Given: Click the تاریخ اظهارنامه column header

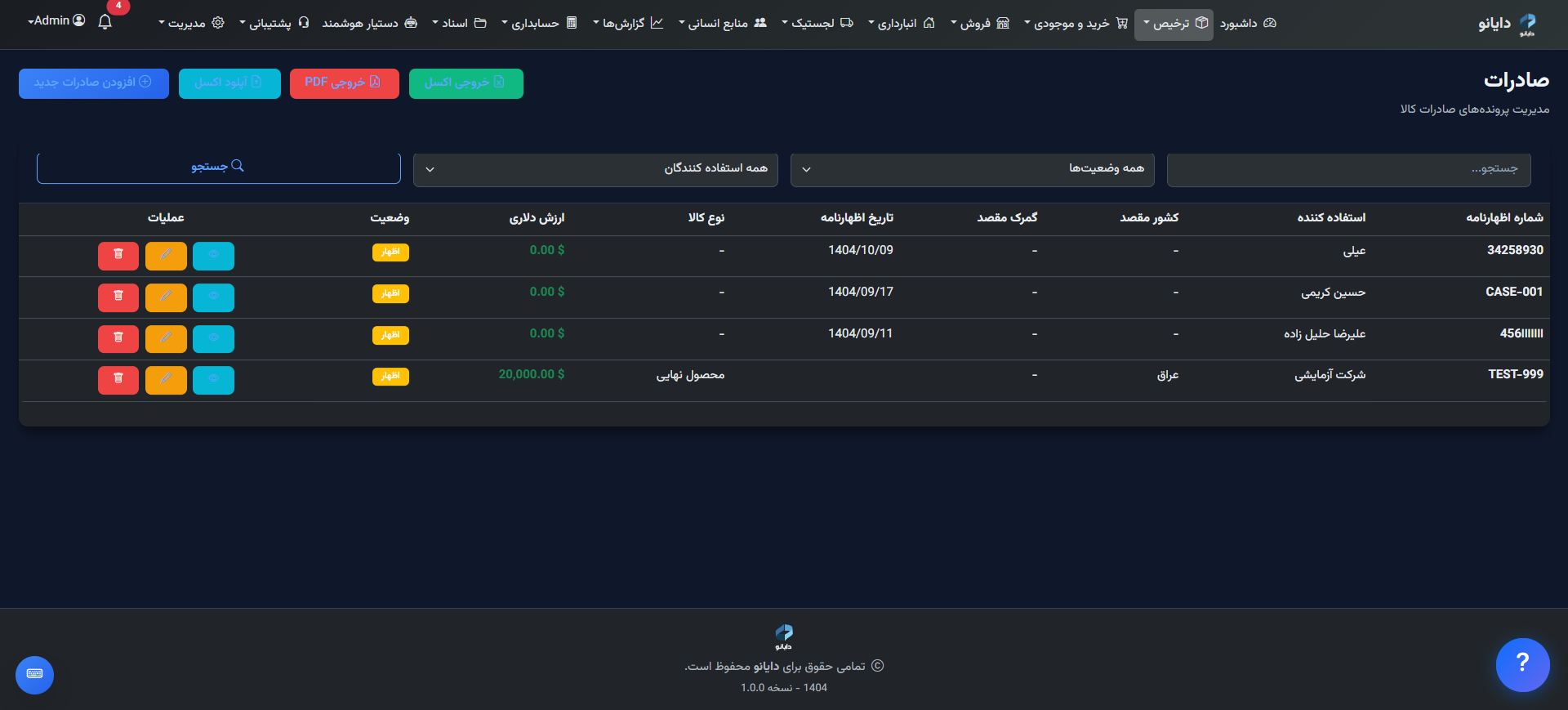Looking at the screenshot, I should tap(857, 218).
